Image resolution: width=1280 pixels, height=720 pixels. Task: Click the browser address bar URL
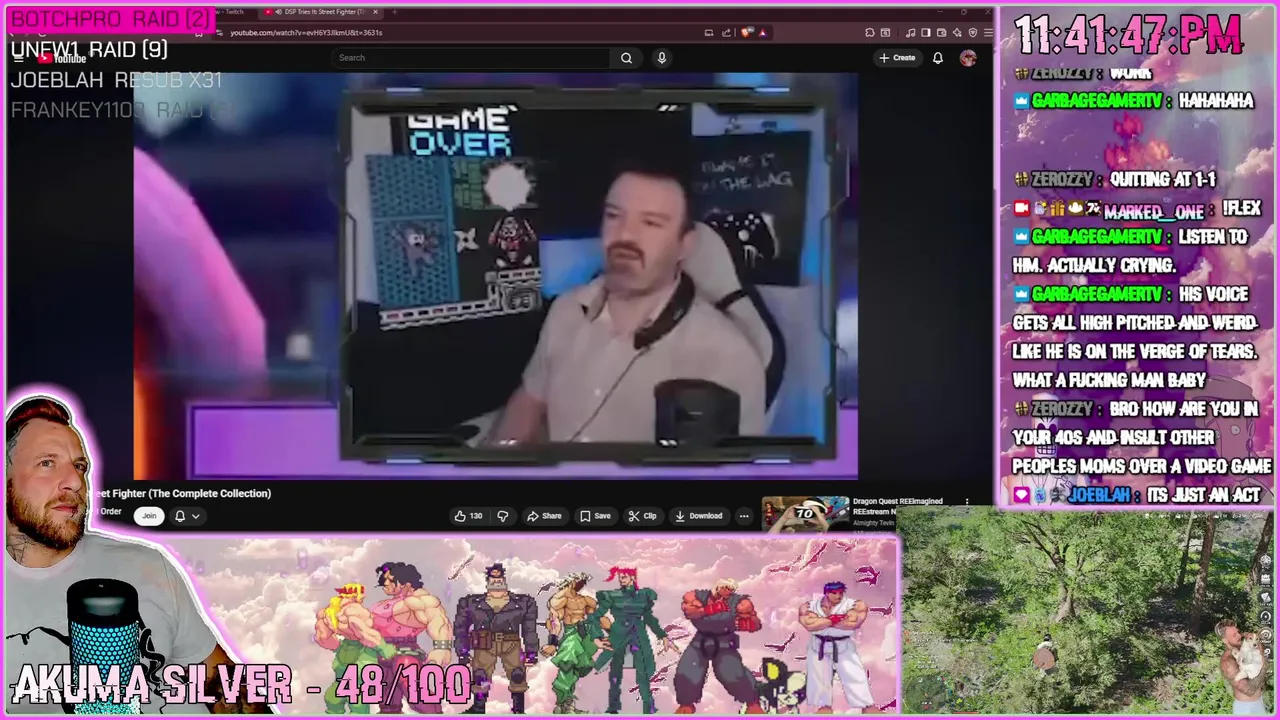(x=306, y=33)
